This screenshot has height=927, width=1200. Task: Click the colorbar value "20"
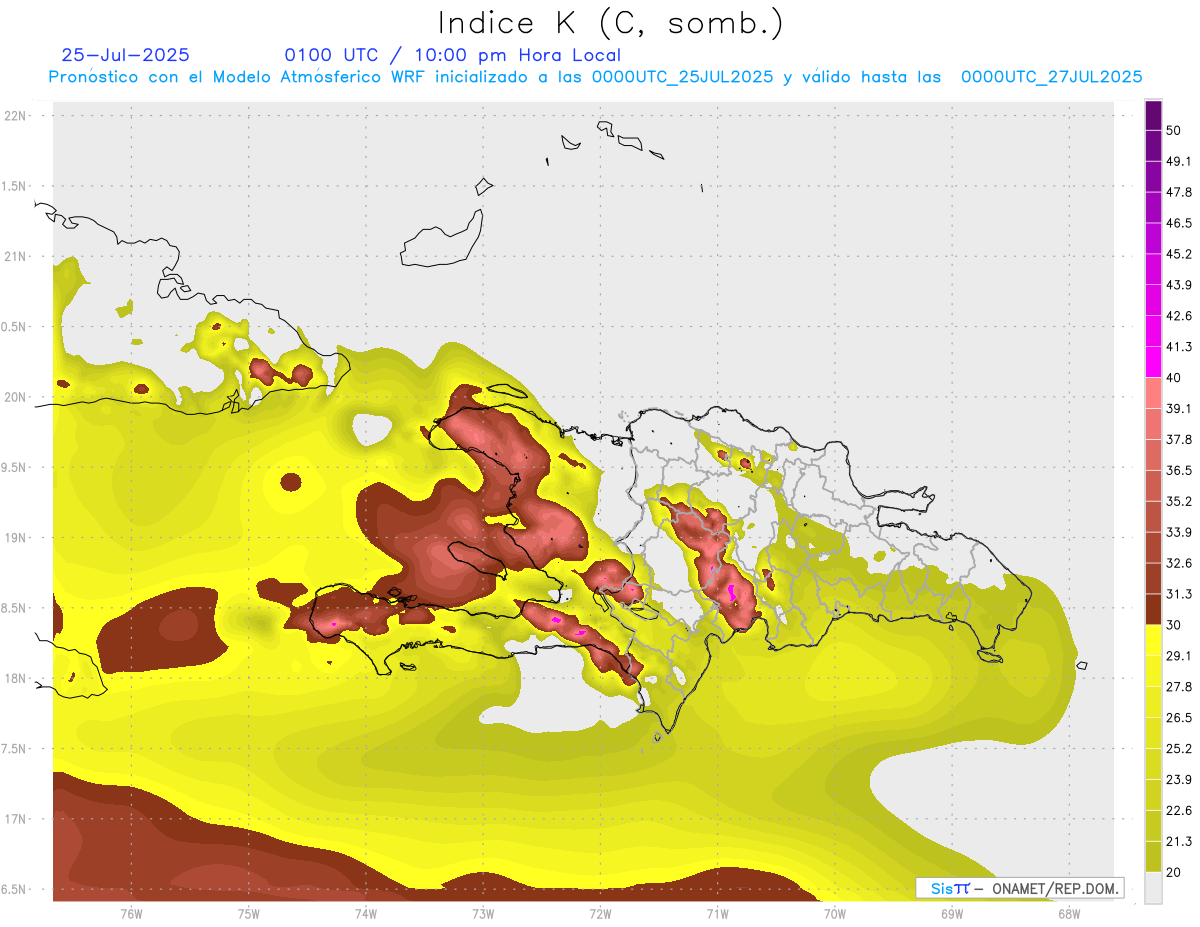pos(1174,872)
